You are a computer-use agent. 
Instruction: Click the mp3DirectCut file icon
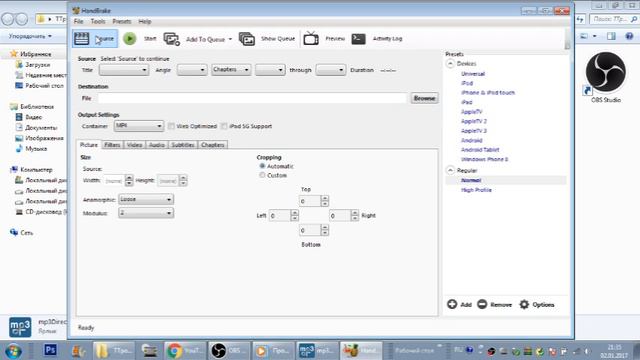pyautogui.click(x=20, y=327)
